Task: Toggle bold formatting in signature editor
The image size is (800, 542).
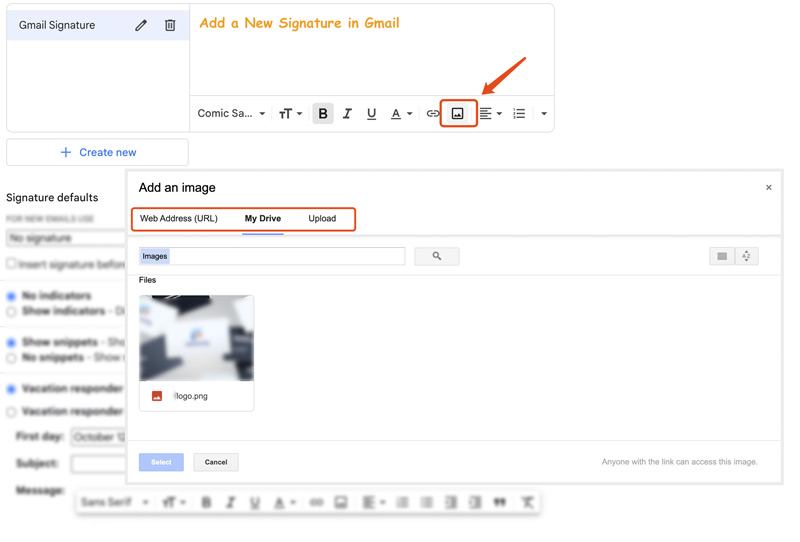Action: (x=322, y=113)
